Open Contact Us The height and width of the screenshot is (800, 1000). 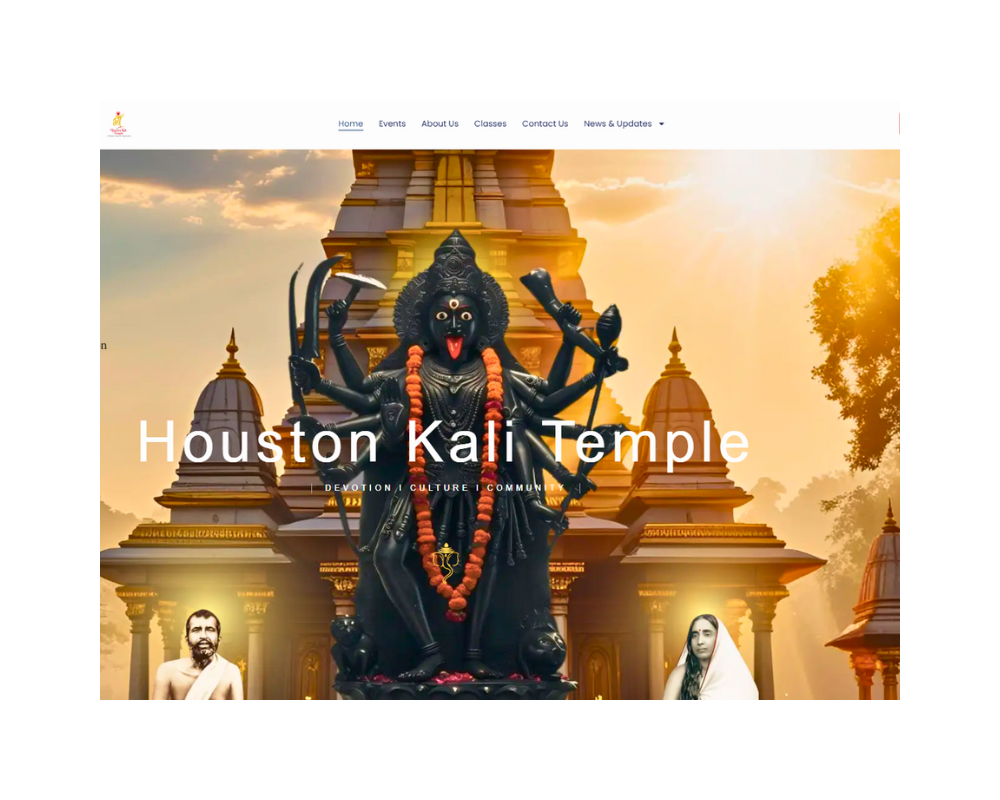point(545,123)
